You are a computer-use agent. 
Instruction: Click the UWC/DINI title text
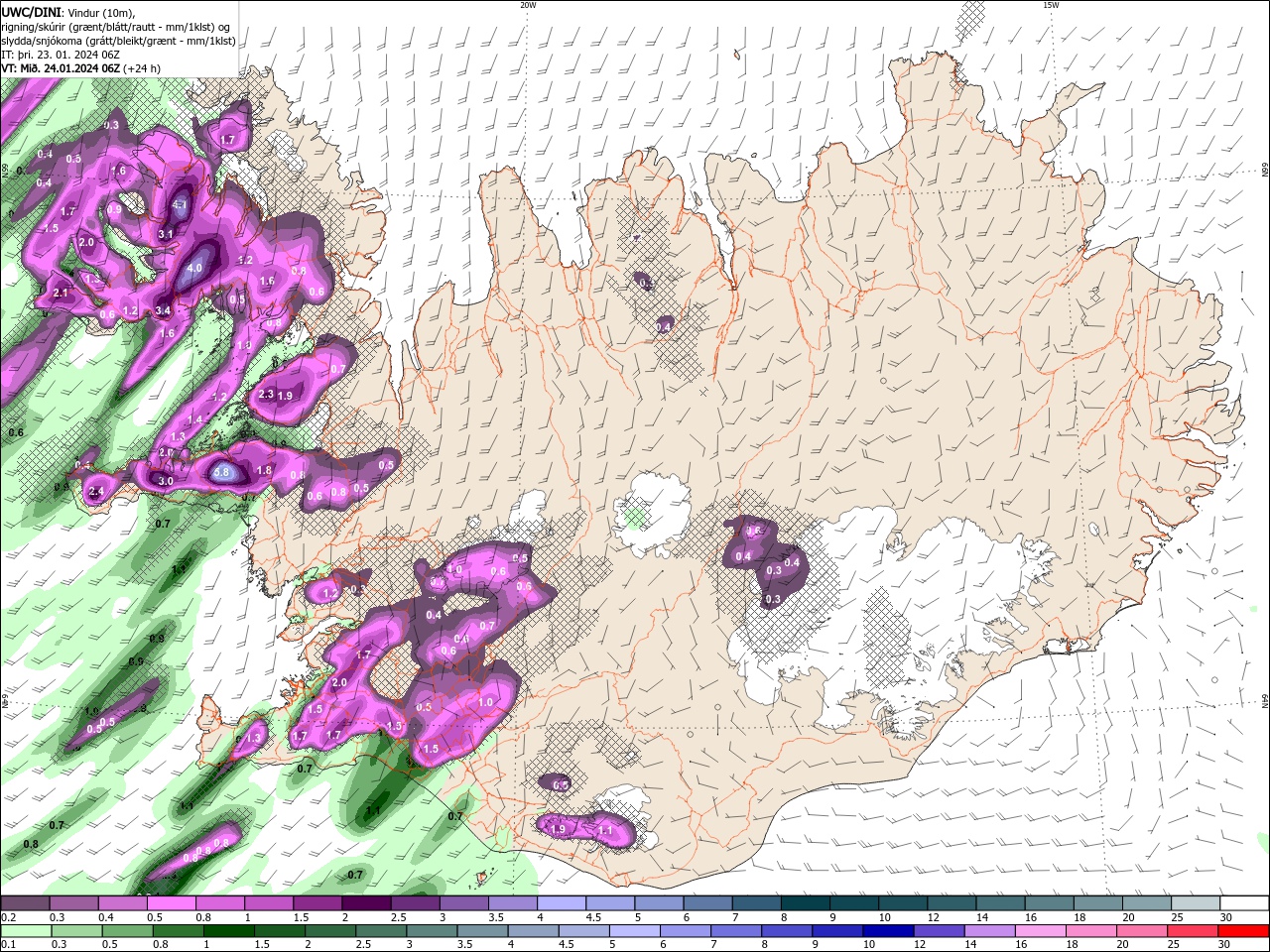32,12
